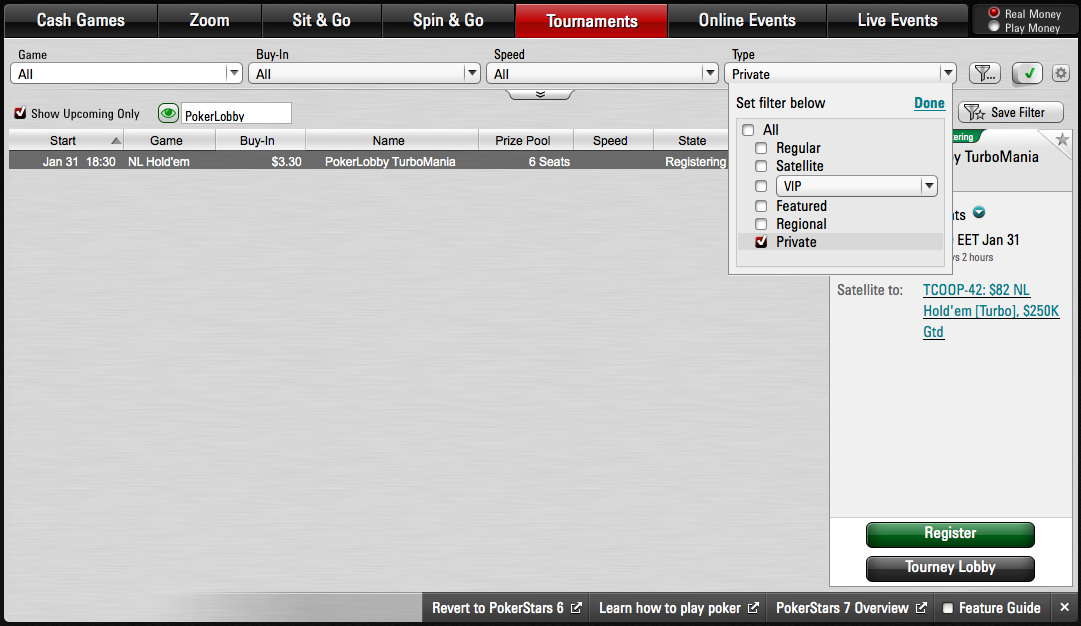Open the filter settings gear icon
The image size is (1081, 626).
pos(1060,73)
